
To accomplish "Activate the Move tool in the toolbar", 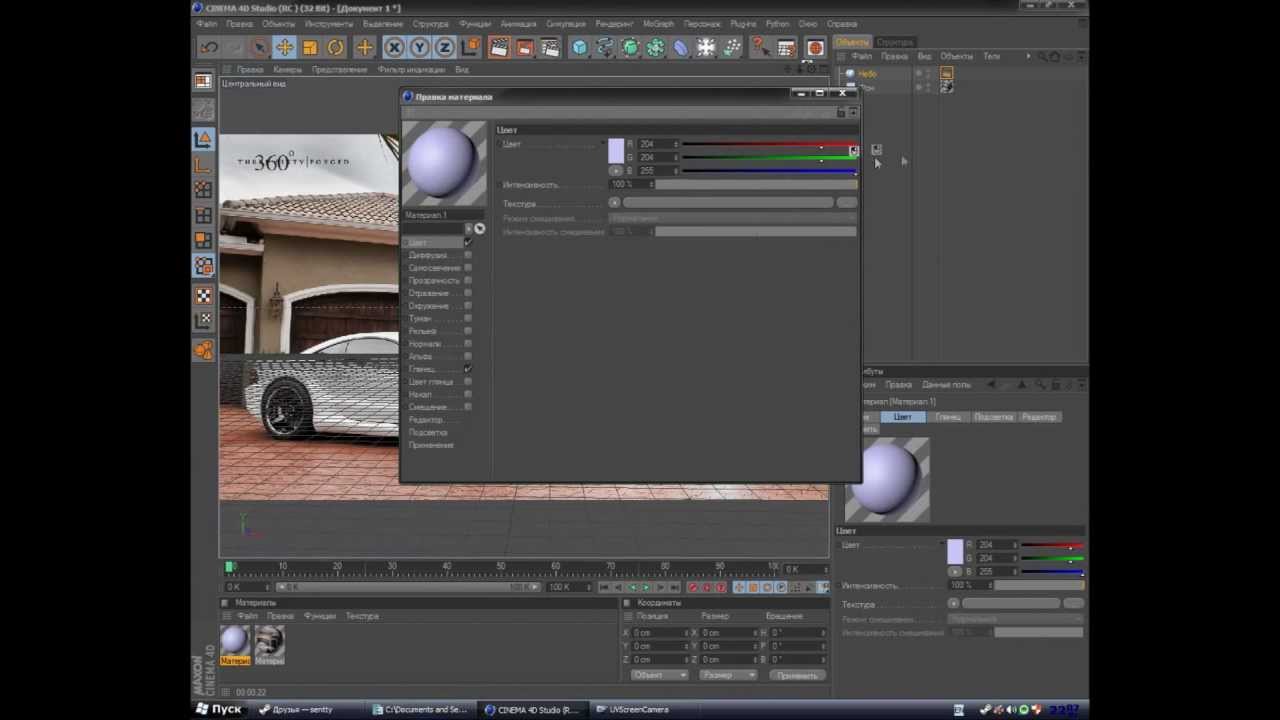I will (x=285, y=47).
